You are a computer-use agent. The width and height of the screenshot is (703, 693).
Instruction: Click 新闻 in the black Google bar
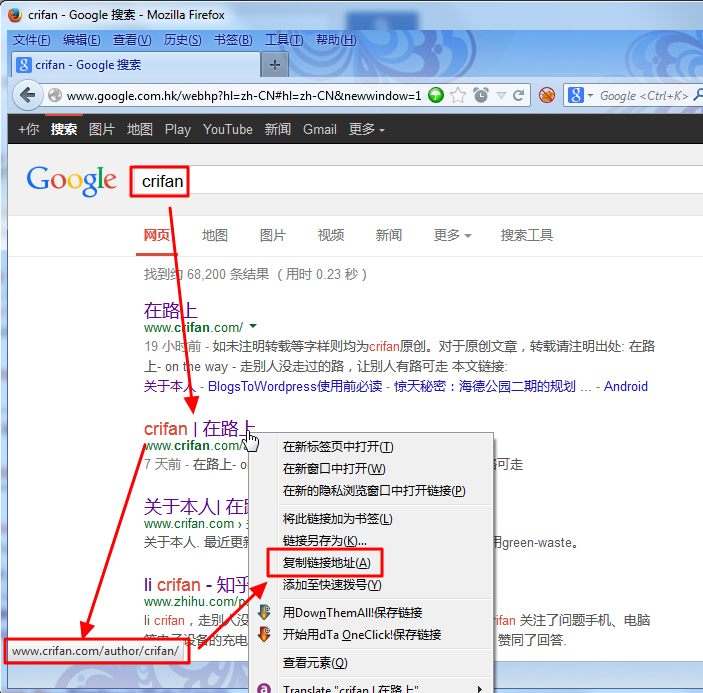pos(278,130)
